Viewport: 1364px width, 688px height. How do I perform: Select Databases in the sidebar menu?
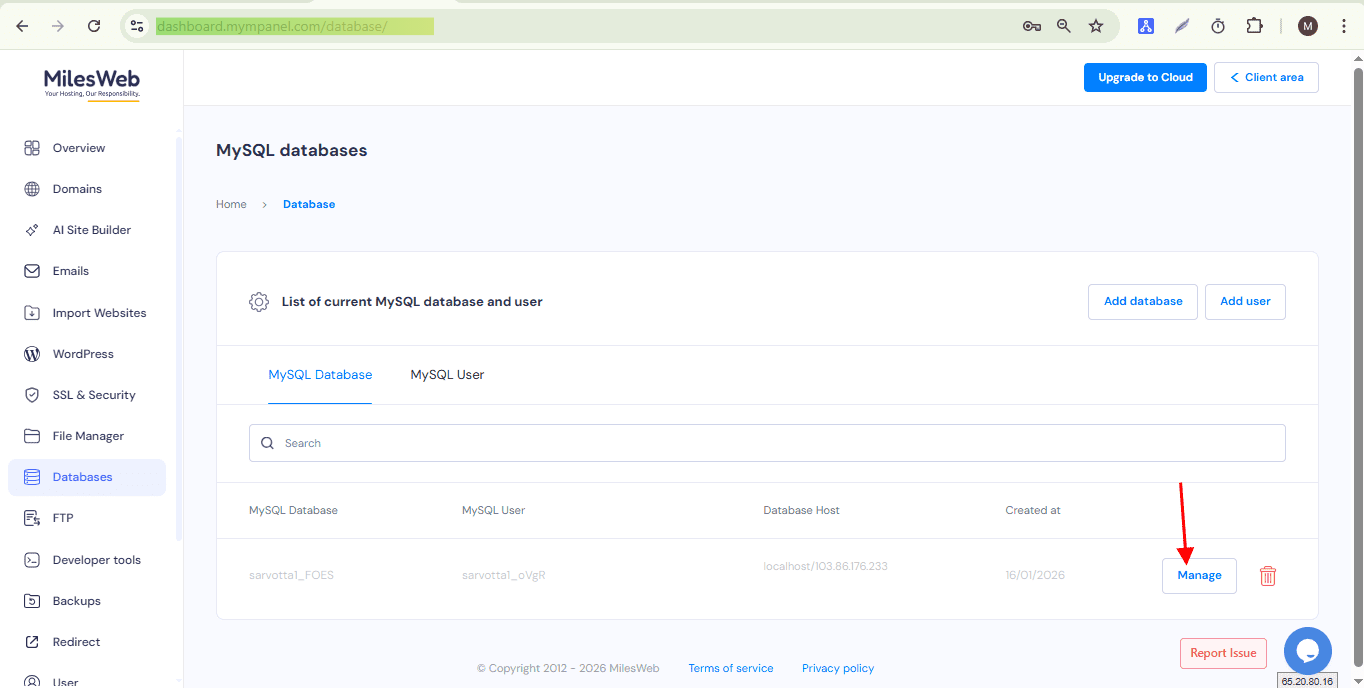click(83, 476)
